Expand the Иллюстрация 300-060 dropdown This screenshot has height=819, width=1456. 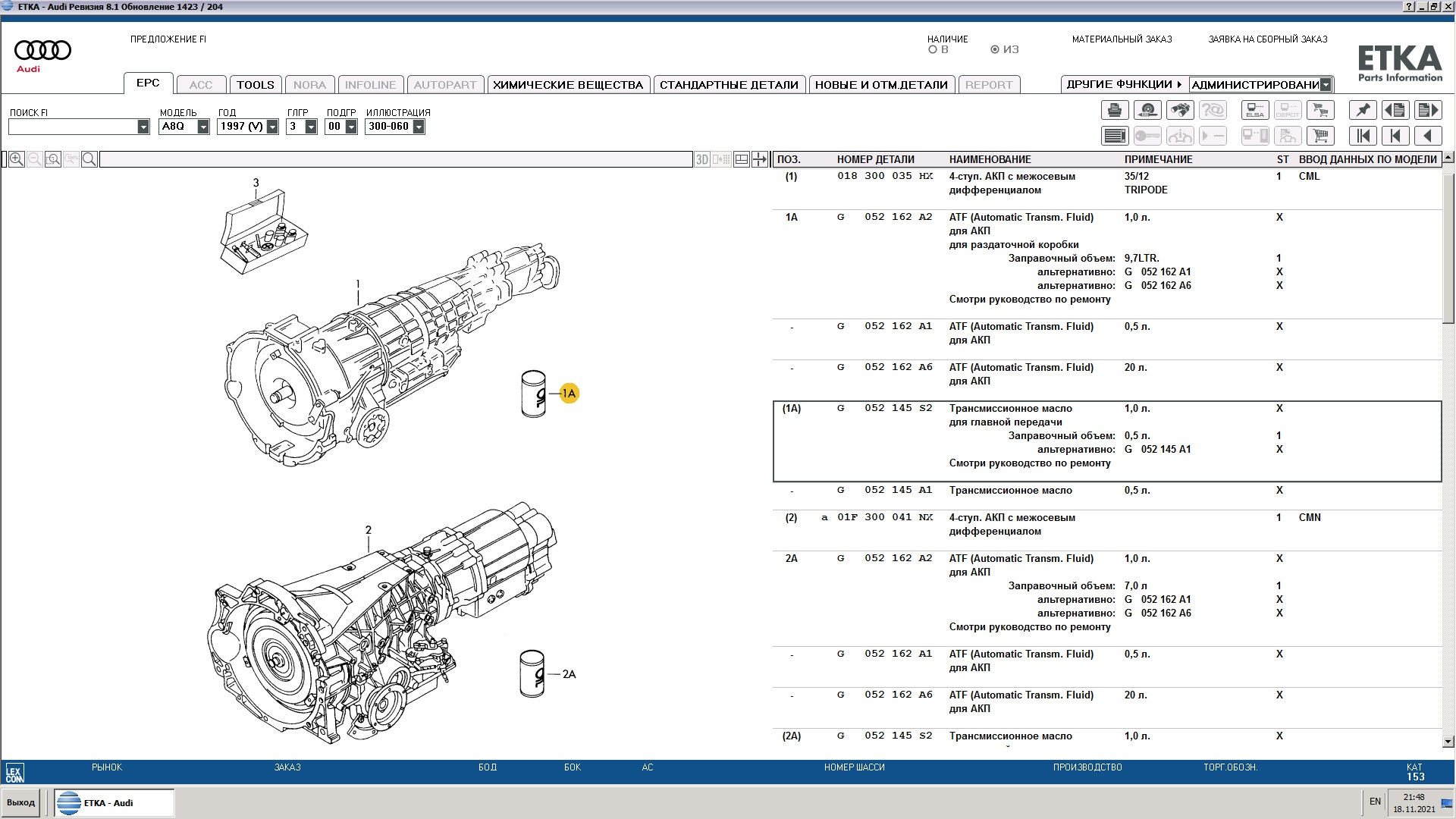tap(419, 127)
